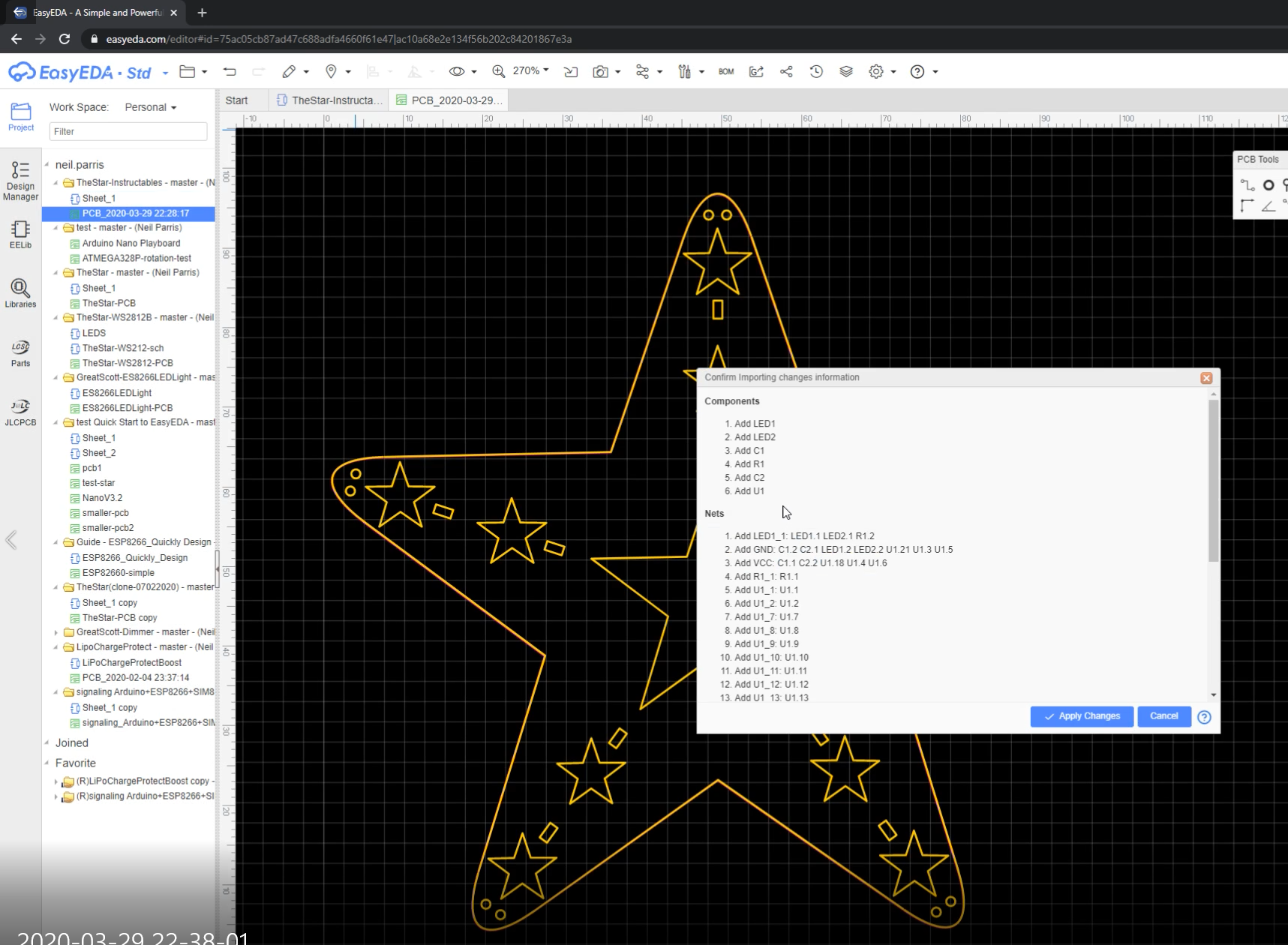Open the BOM tool from the toolbar
Image resolution: width=1288 pixels, height=945 pixels.
[x=725, y=71]
